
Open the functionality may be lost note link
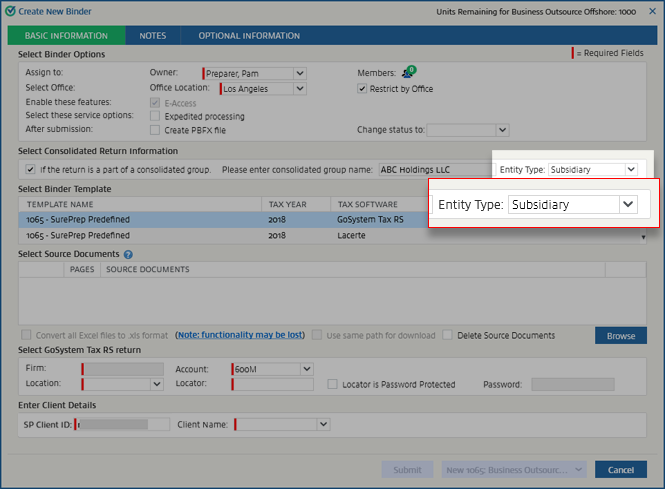coord(239,335)
